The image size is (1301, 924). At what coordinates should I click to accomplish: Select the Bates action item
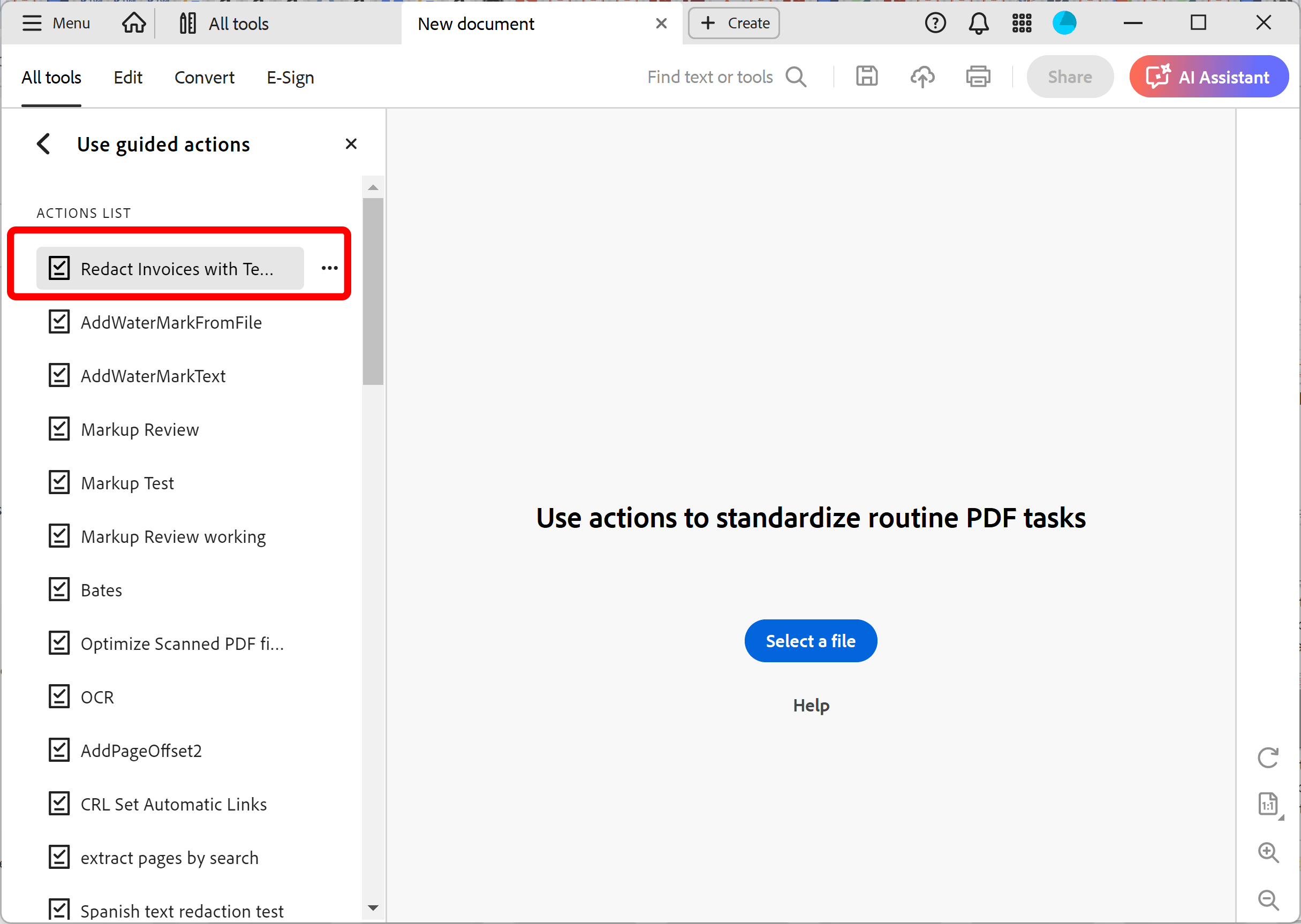pyautogui.click(x=101, y=590)
